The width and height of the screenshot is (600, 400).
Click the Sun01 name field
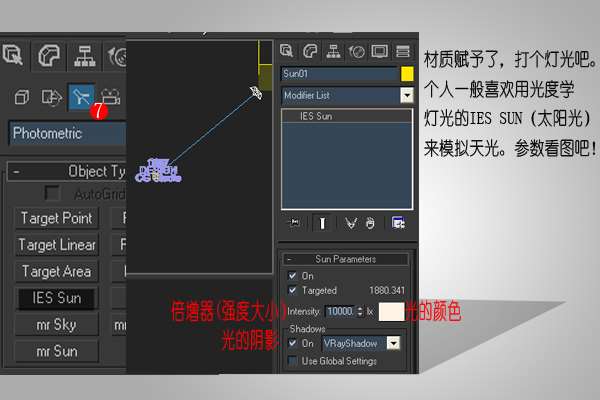click(340, 74)
